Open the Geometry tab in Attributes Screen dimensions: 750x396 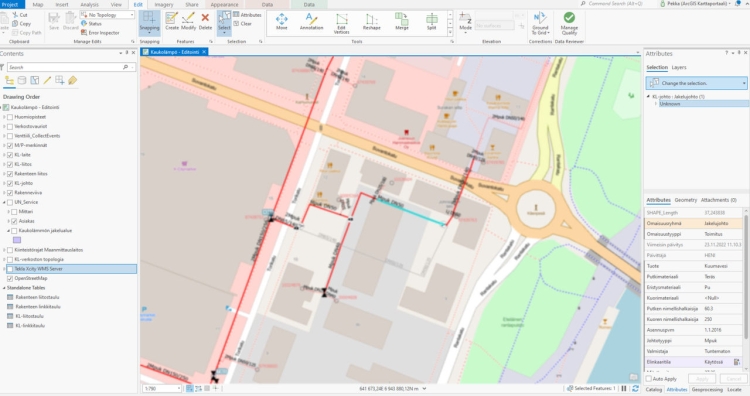click(685, 200)
